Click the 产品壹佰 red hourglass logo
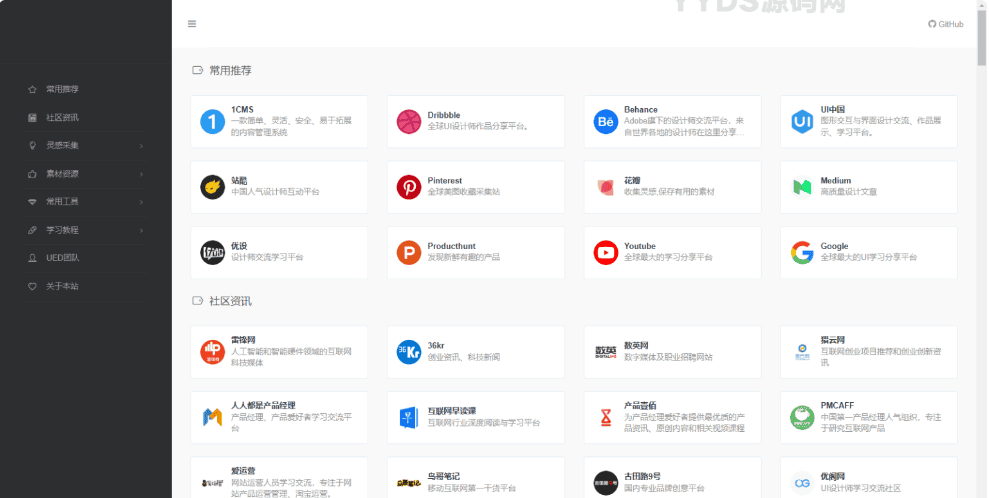This screenshot has height=498, width=989. coord(606,417)
